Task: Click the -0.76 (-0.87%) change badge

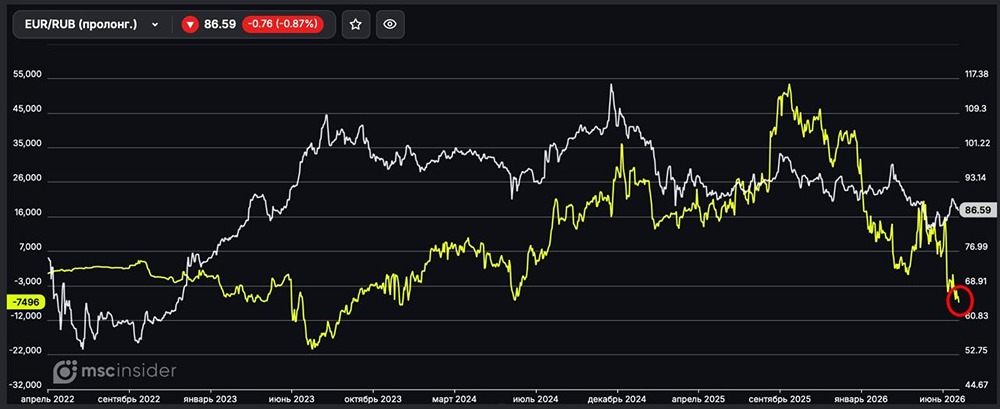Action: (x=283, y=25)
